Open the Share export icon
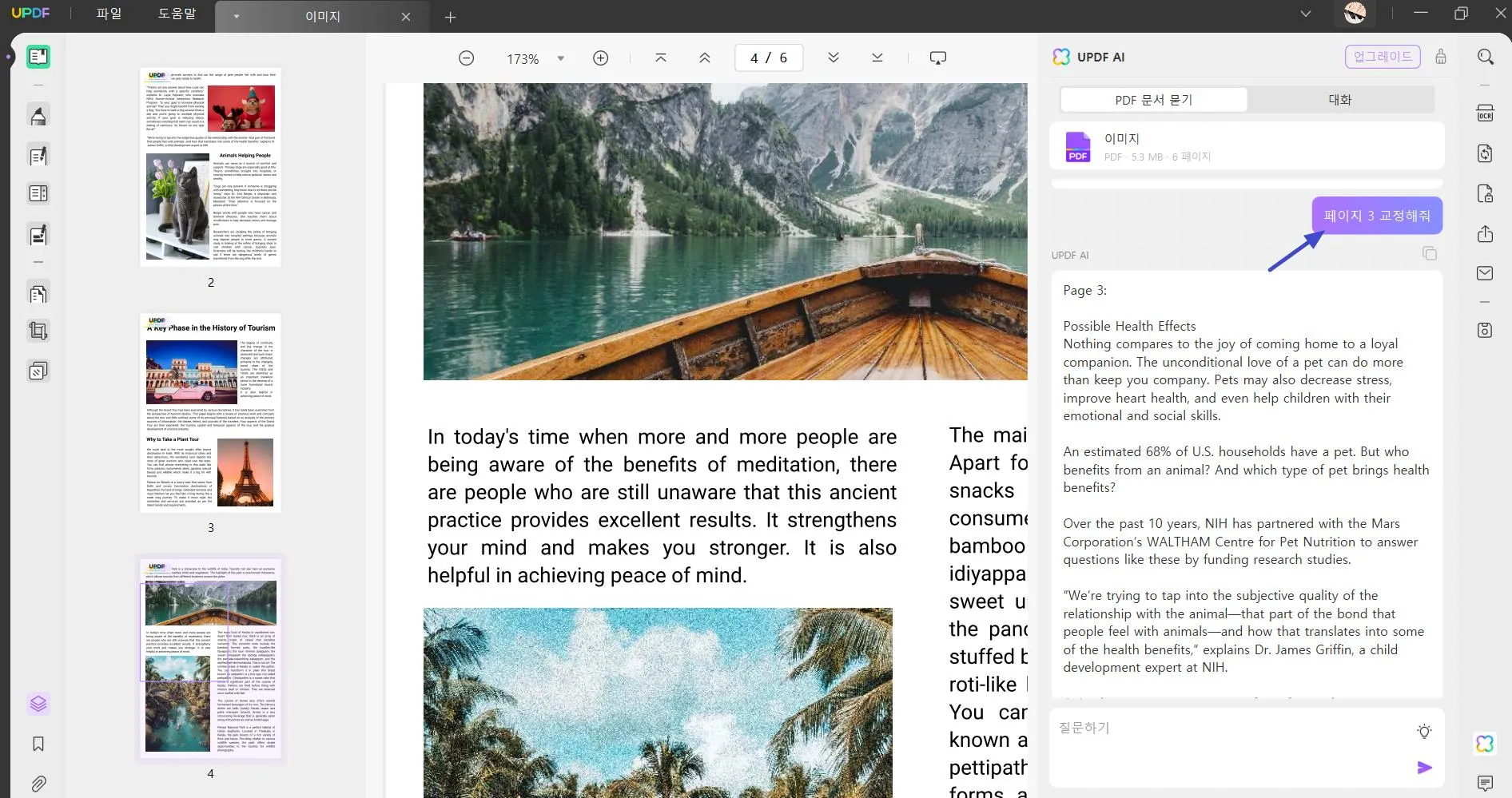 [x=1485, y=233]
